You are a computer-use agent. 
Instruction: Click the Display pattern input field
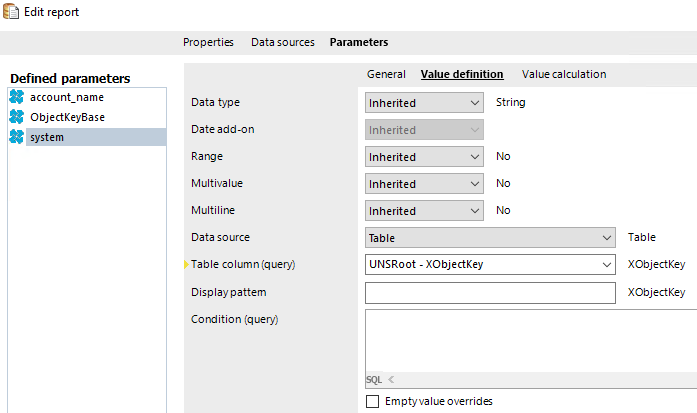click(490, 293)
